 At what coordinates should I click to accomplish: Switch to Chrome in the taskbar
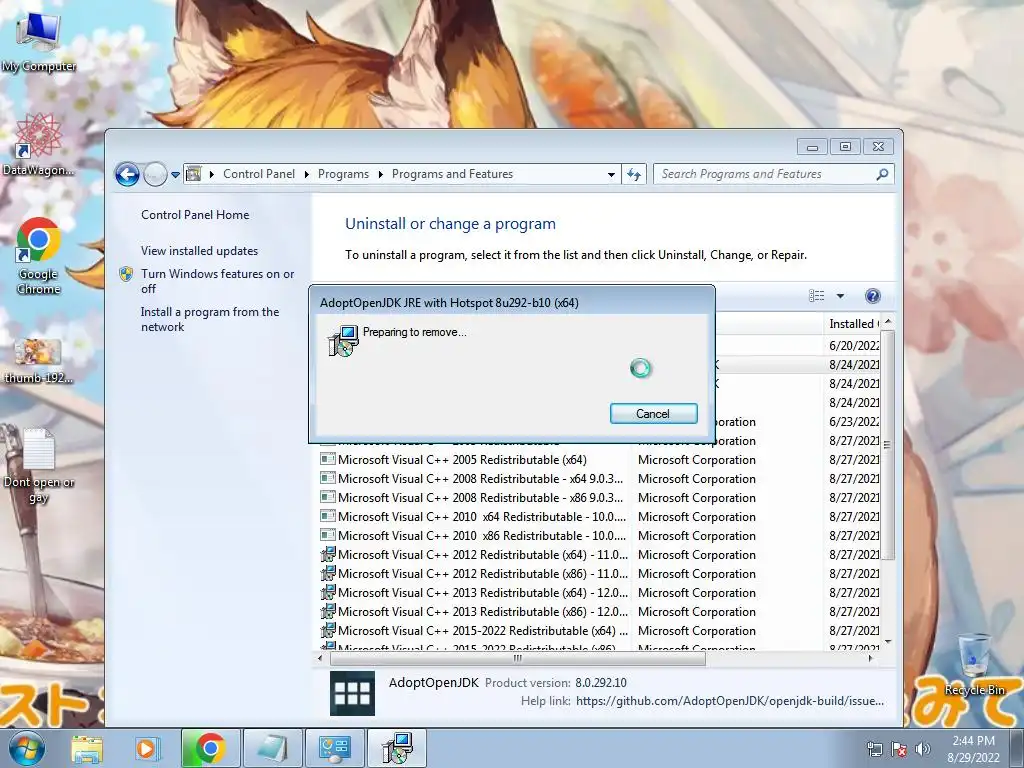pos(210,748)
